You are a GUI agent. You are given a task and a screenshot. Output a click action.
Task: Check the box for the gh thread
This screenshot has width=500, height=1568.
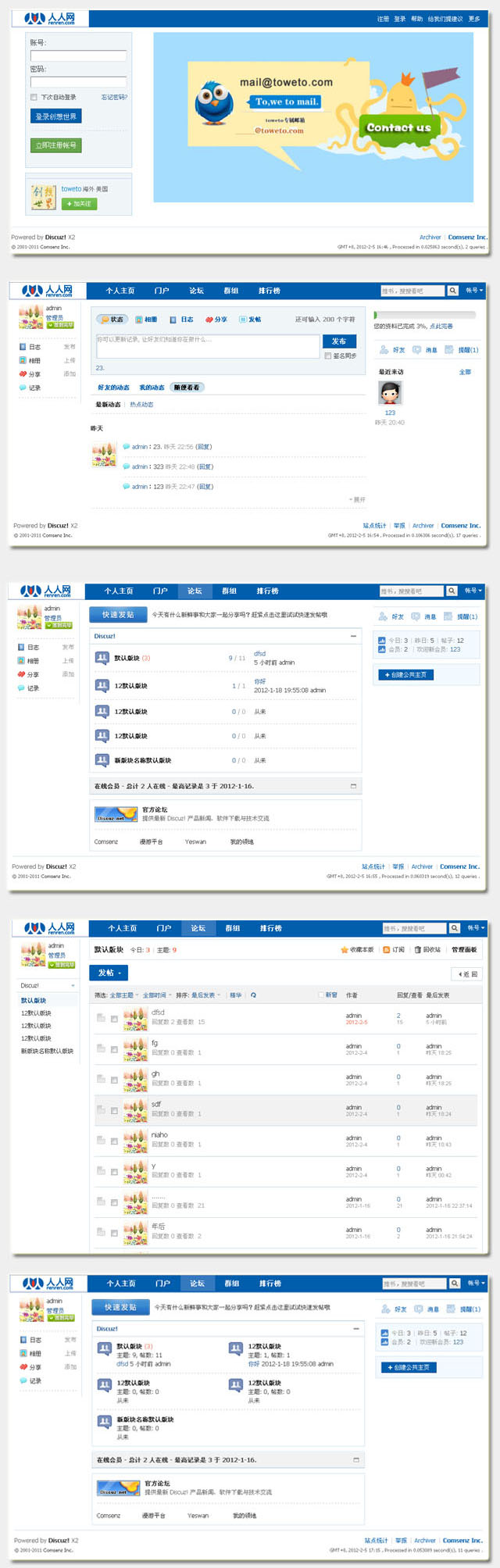click(x=114, y=1080)
